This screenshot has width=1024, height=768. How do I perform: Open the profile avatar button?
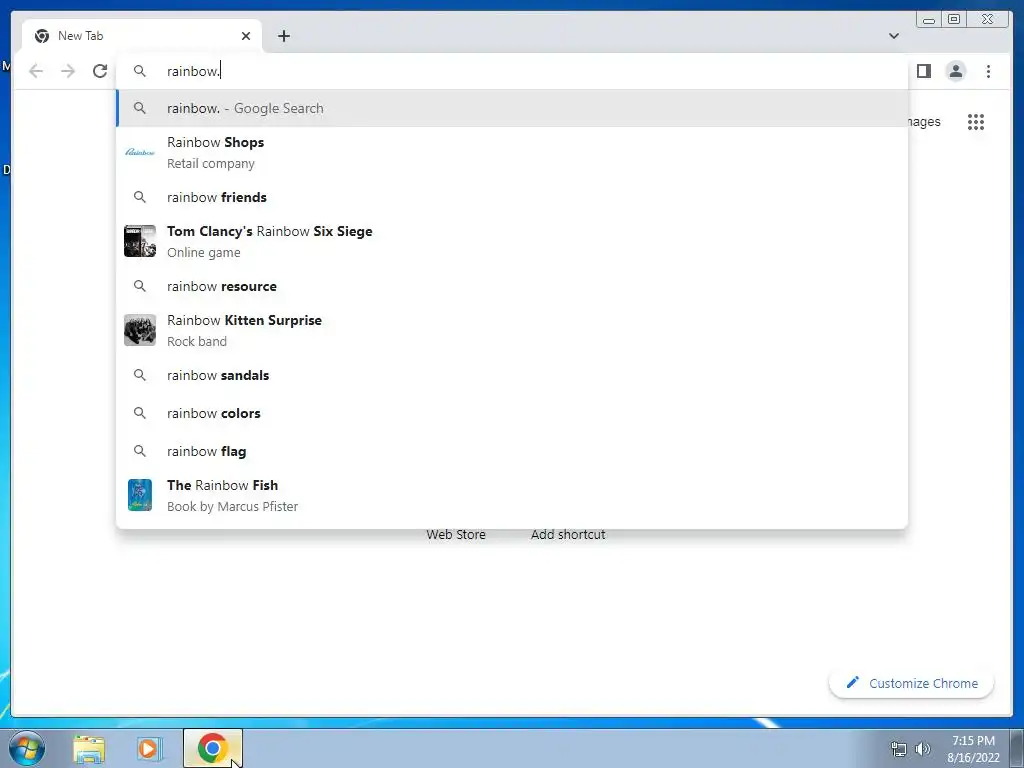point(956,71)
